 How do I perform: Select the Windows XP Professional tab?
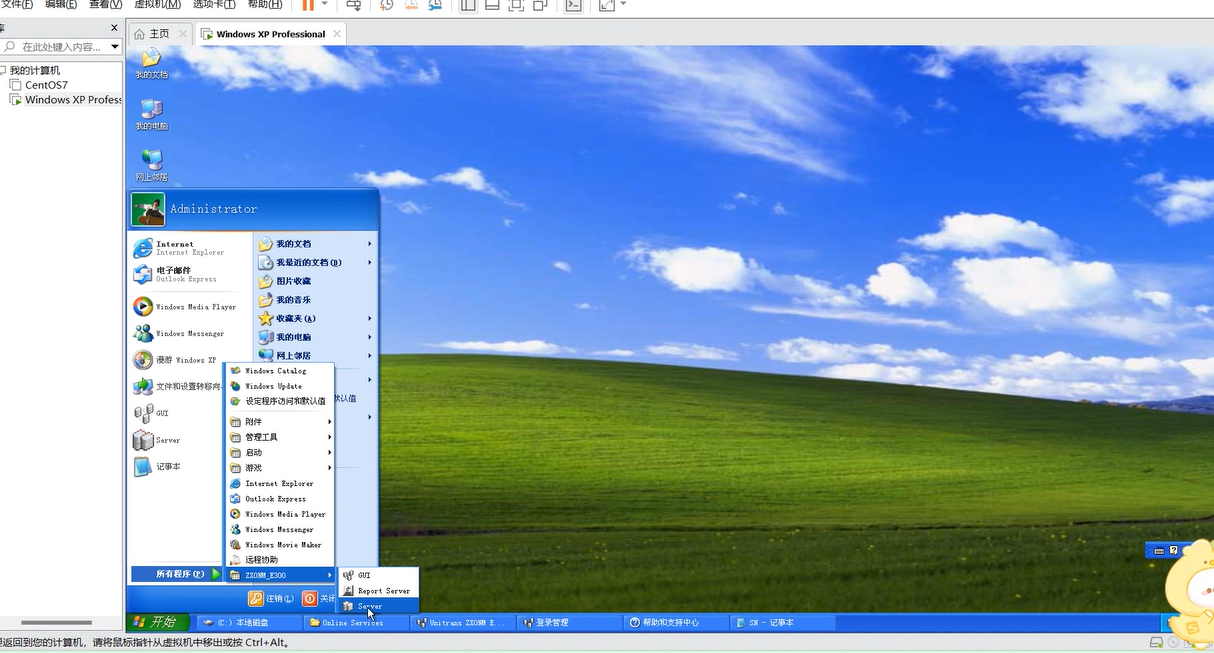pyautogui.click(x=270, y=34)
